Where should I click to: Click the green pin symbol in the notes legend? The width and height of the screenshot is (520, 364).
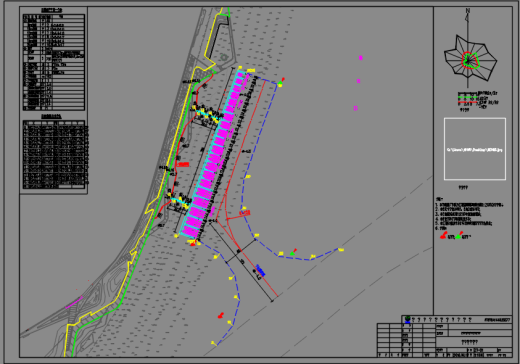459,235
